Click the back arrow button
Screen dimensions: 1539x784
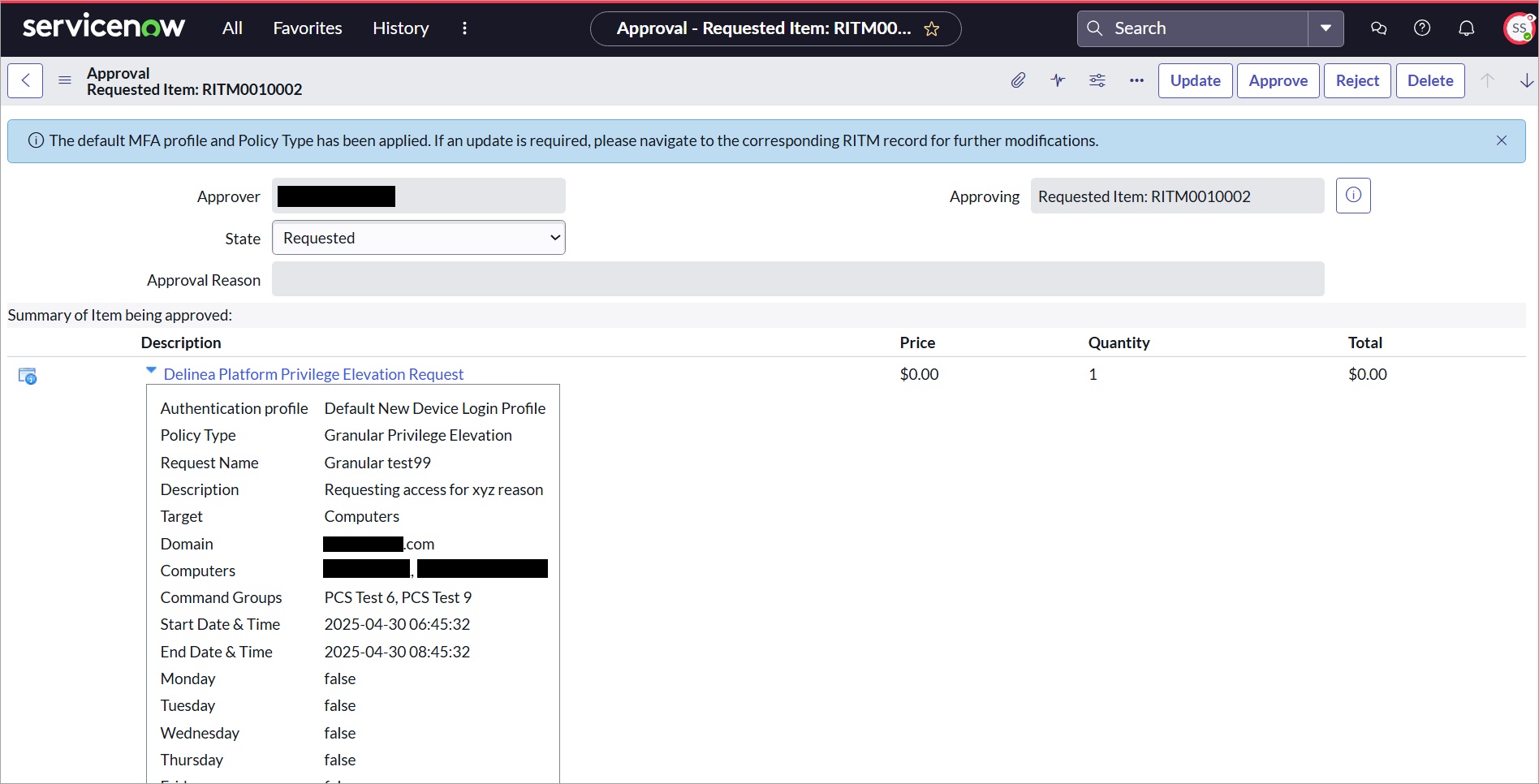(x=25, y=80)
